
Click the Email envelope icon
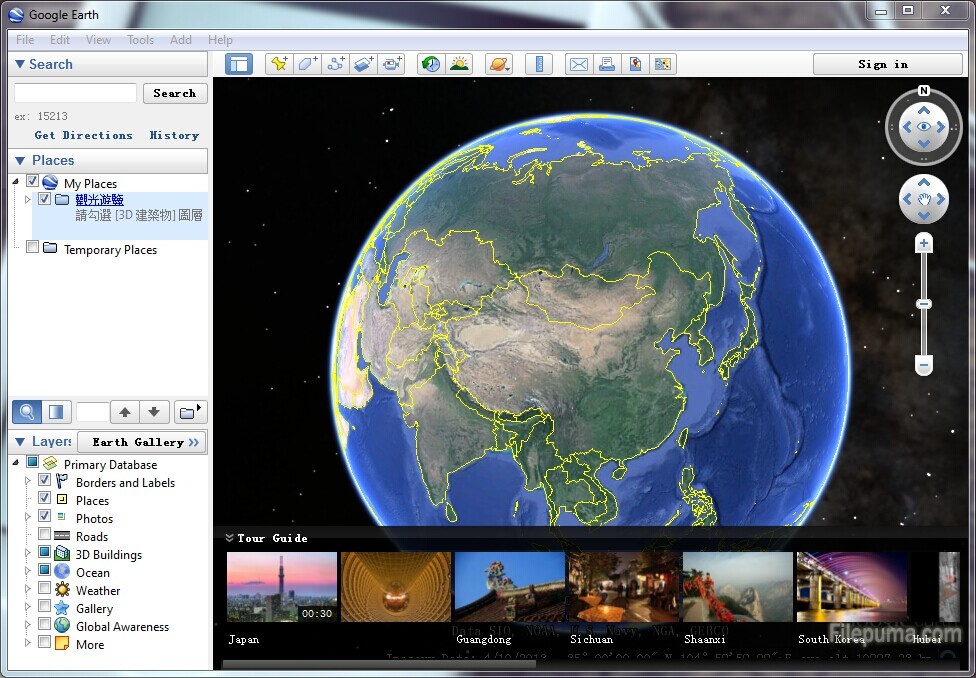pyautogui.click(x=579, y=64)
